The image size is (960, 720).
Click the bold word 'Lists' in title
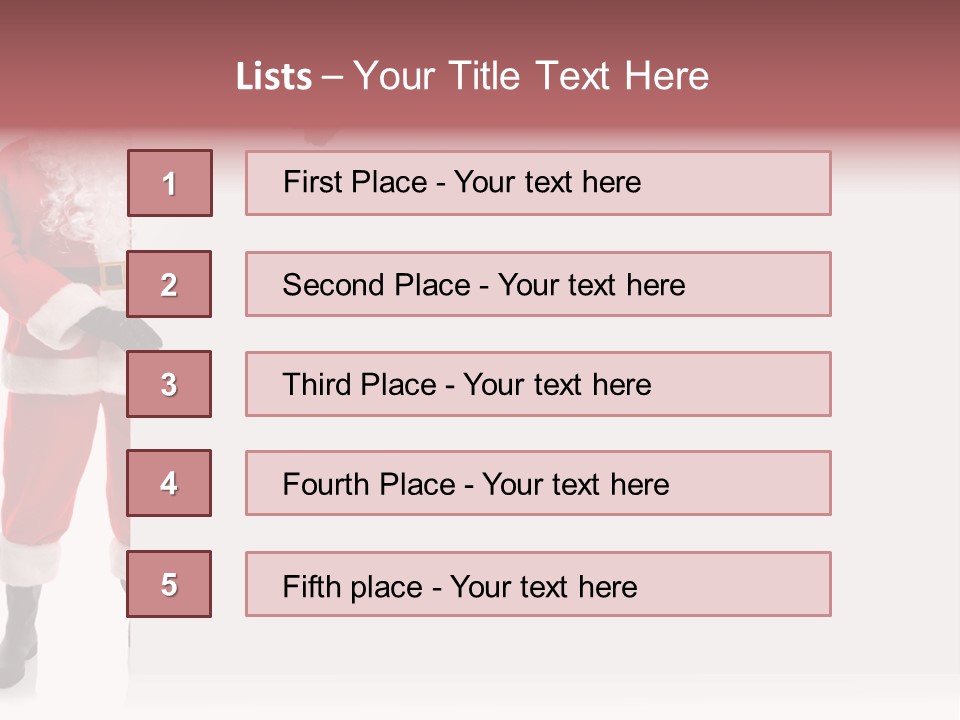coord(274,77)
